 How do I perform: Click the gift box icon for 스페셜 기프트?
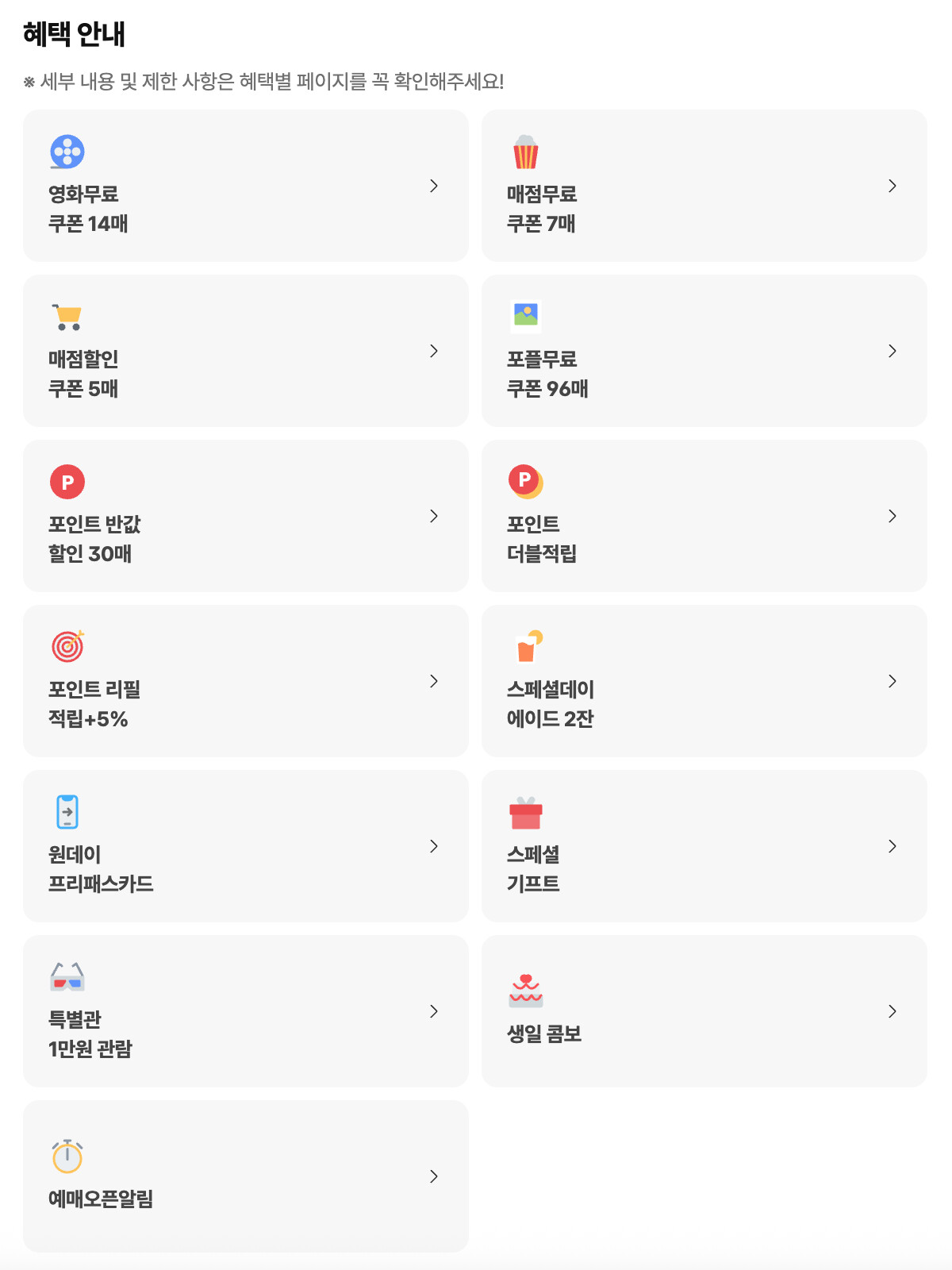click(x=526, y=812)
